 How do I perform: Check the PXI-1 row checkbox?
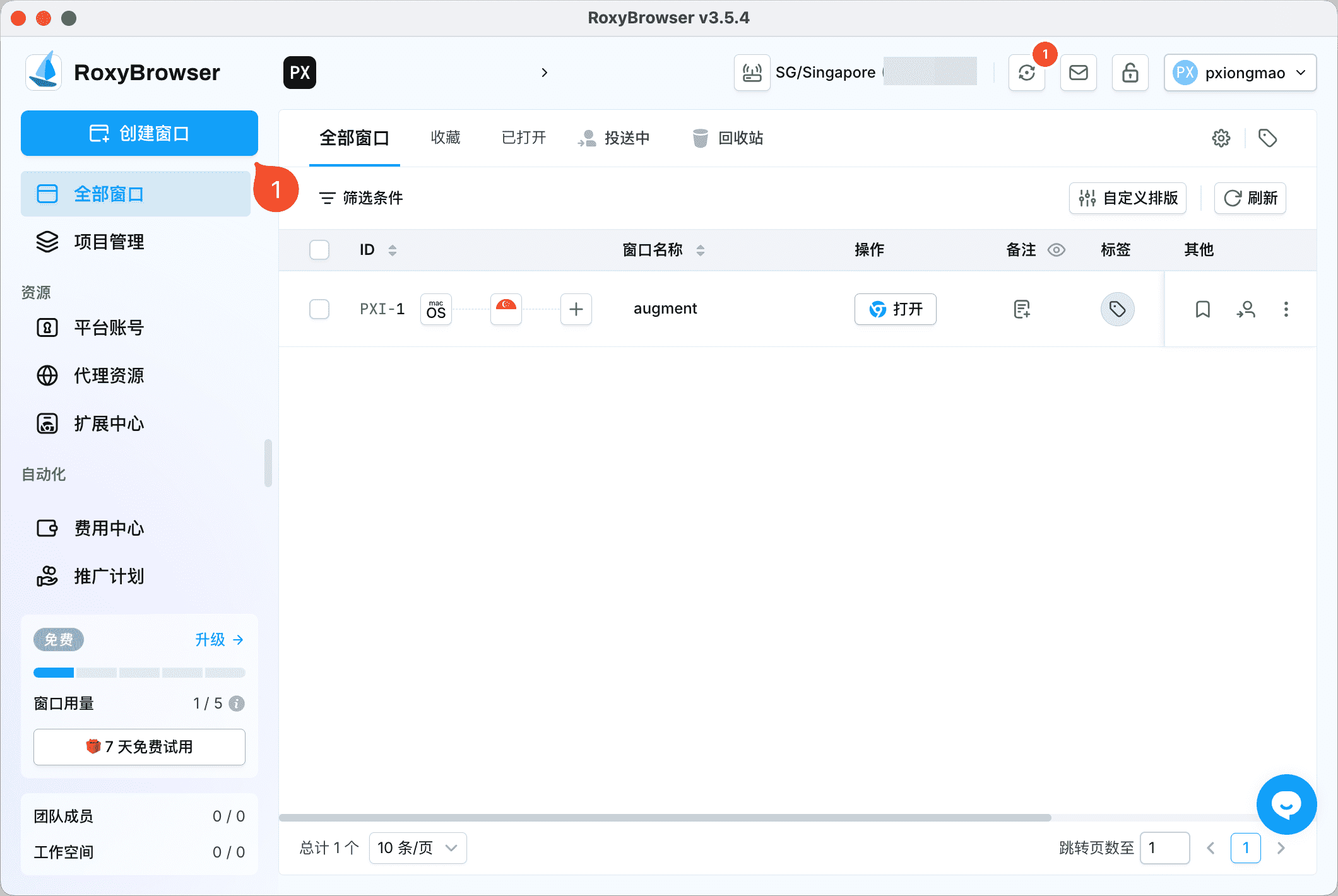pyautogui.click(x=319, y=309)
